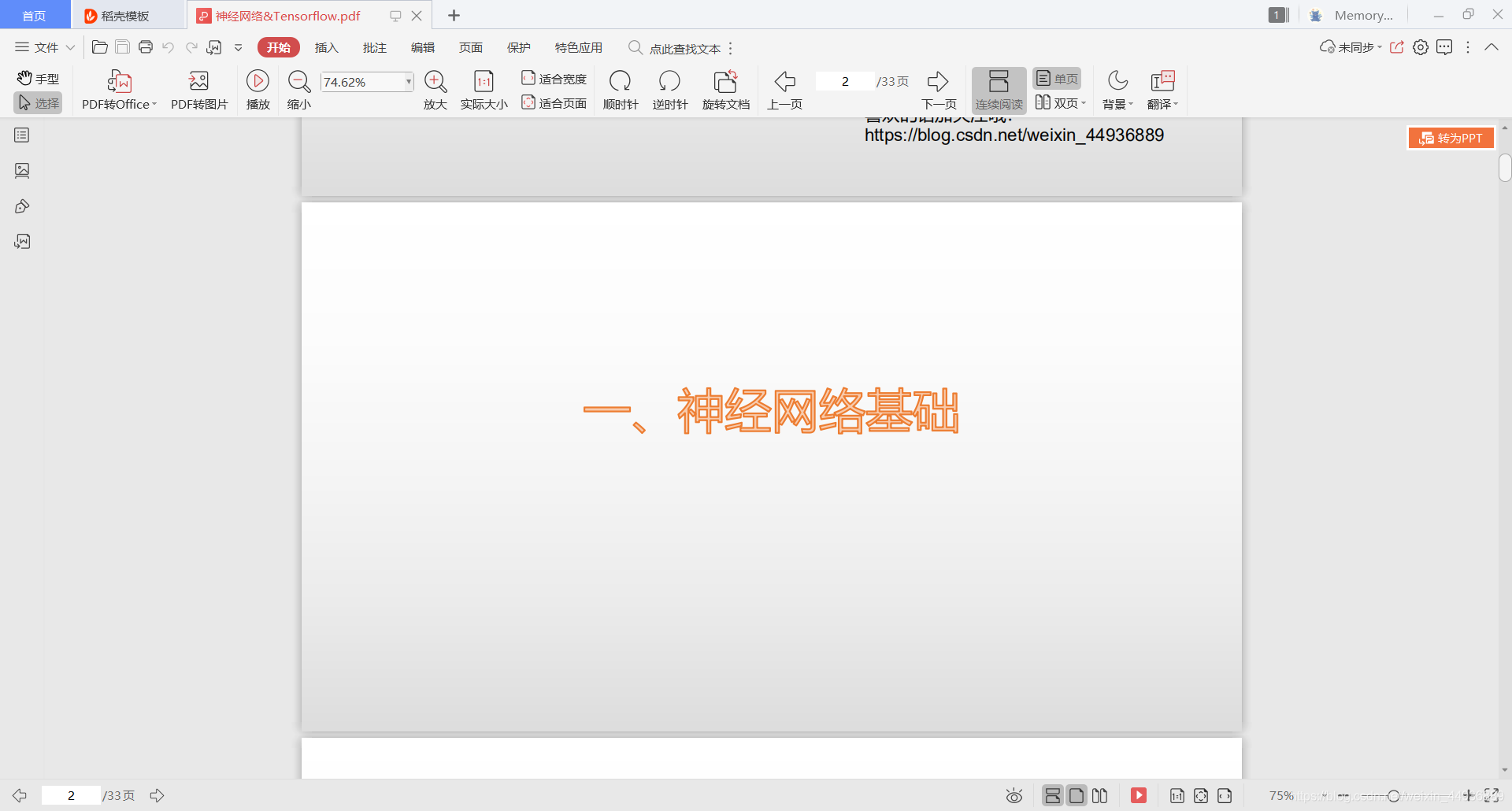Select the 页面 ribbon tab
Image resolution: width=1512 pixels, height=811 pixels.
point(471,47)
